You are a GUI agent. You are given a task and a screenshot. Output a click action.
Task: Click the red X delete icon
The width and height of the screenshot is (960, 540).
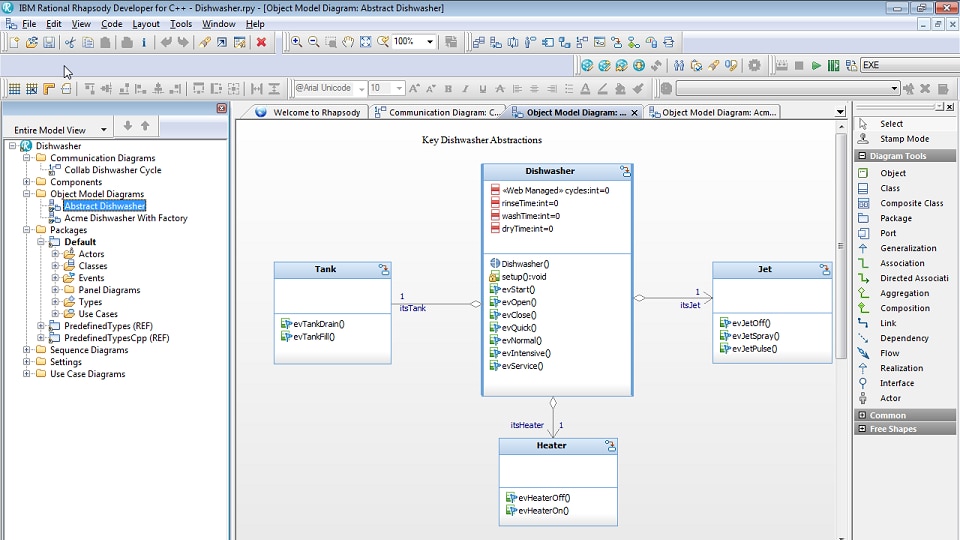(x=261, y=42)
